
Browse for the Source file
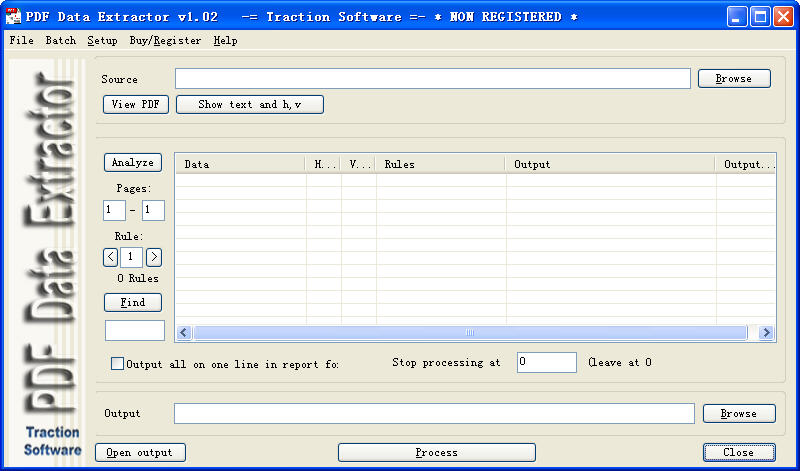click(733, 79)
